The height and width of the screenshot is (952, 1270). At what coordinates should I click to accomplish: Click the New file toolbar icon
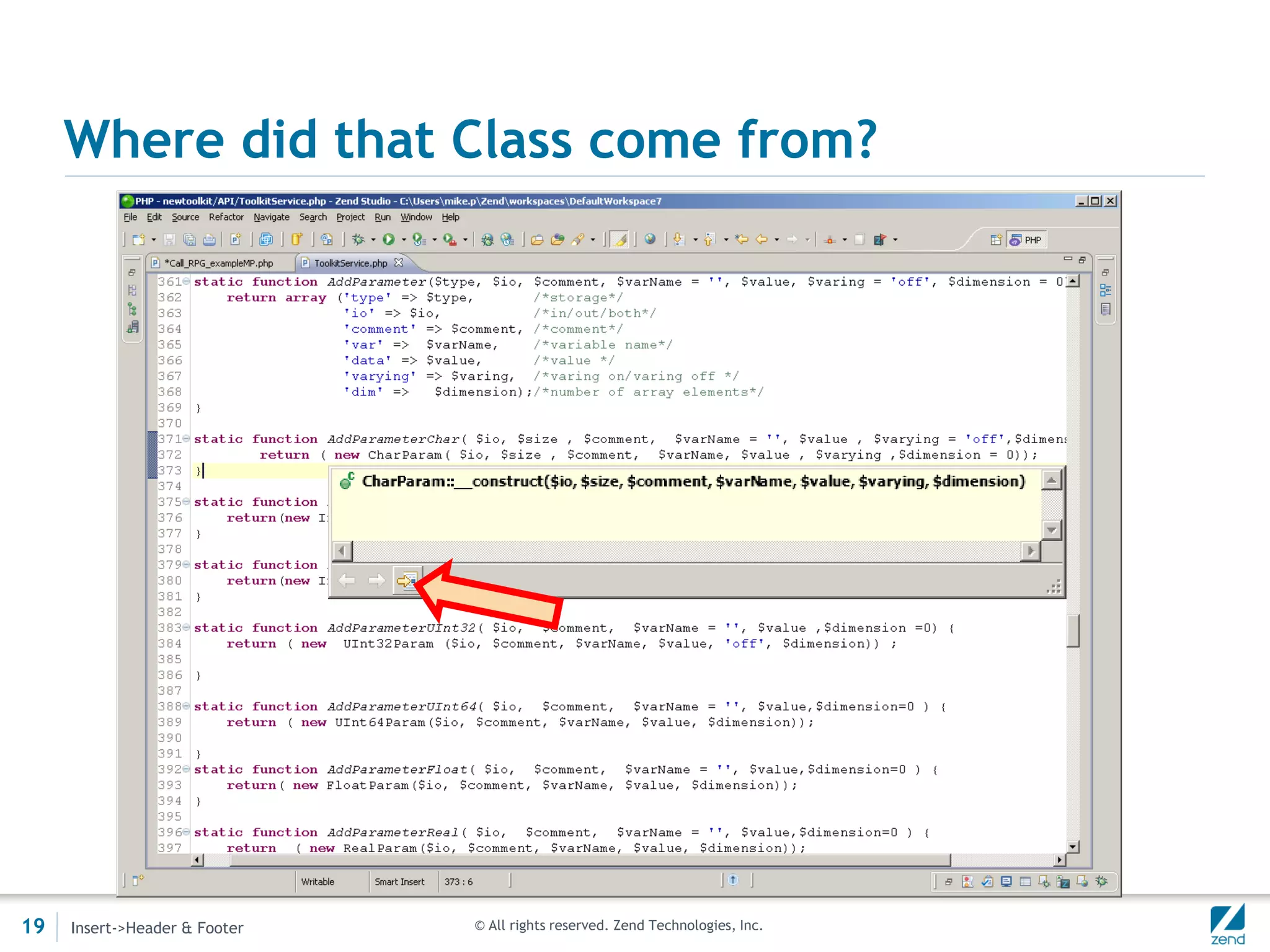[x=138, y=240]
